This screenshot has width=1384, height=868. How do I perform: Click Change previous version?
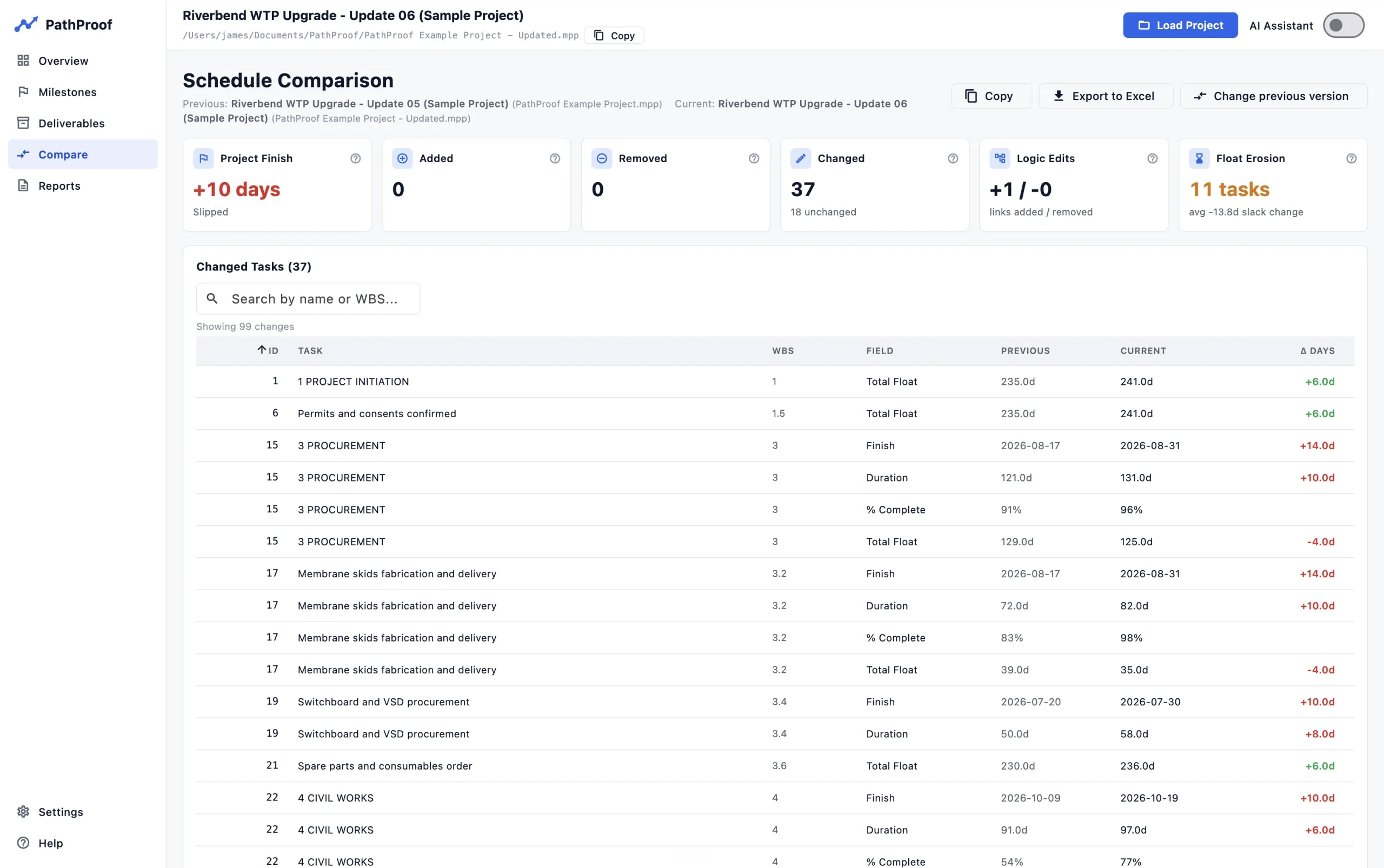[x=1273, y=96]
